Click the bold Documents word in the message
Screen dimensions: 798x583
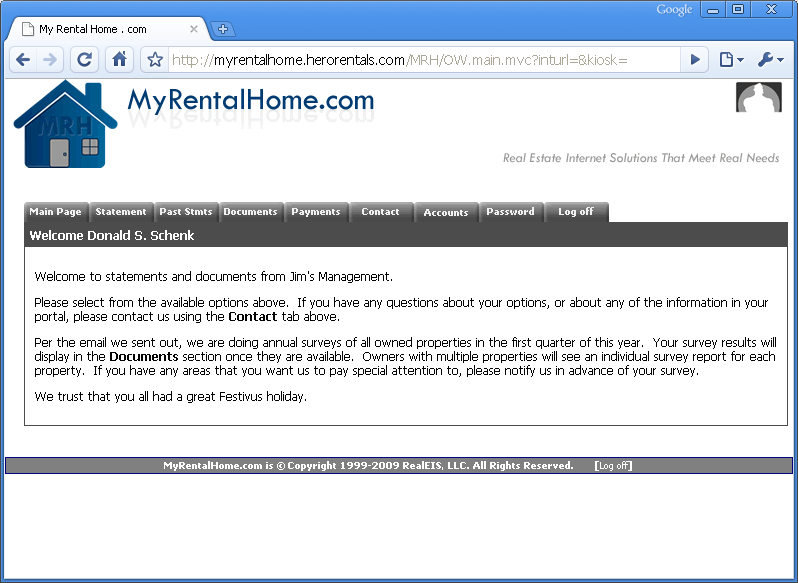144,357
